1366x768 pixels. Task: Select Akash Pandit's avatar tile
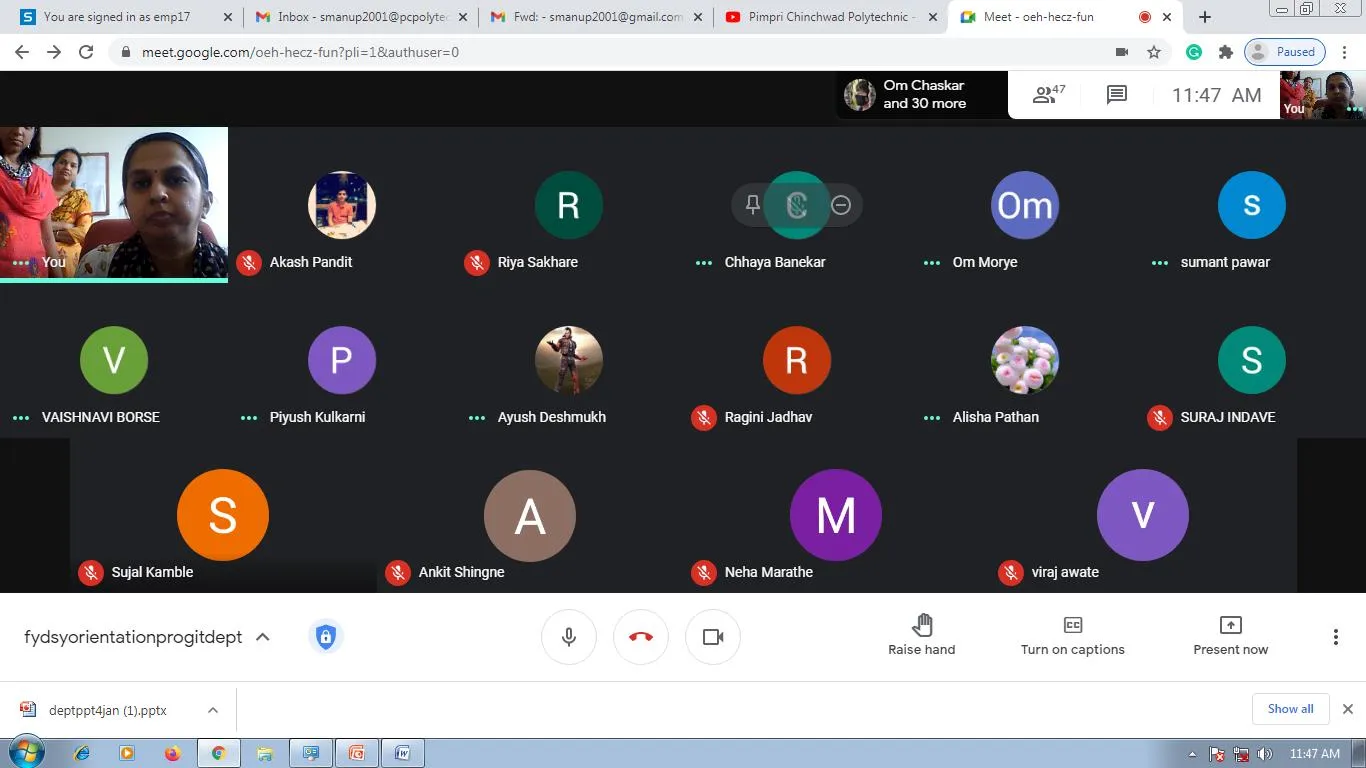[x=342, y=205]
